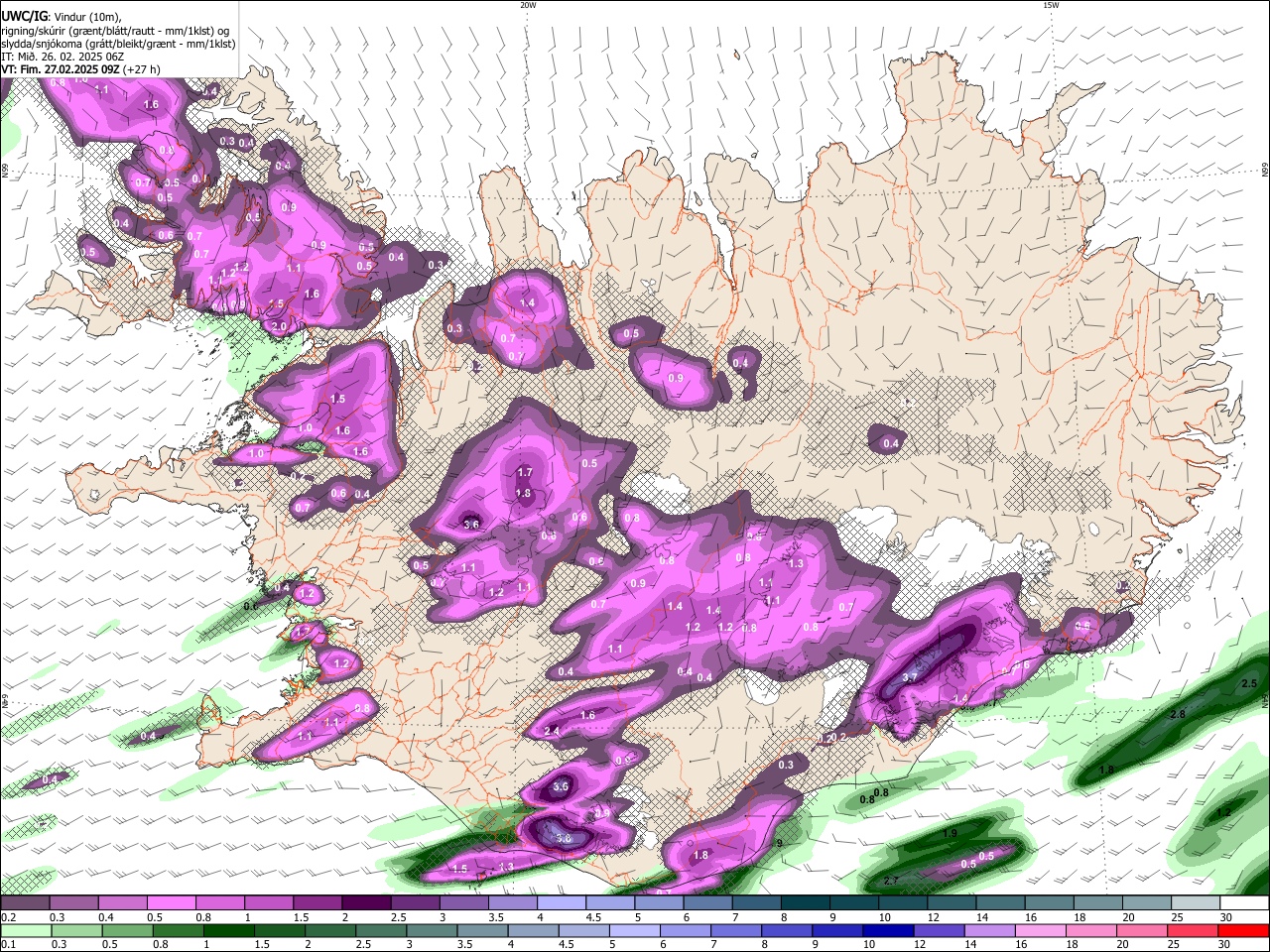This screenshot has height=952, width=1270.
Task: Pick the 14 violet swatch in the rain scale
Action: 989,931
